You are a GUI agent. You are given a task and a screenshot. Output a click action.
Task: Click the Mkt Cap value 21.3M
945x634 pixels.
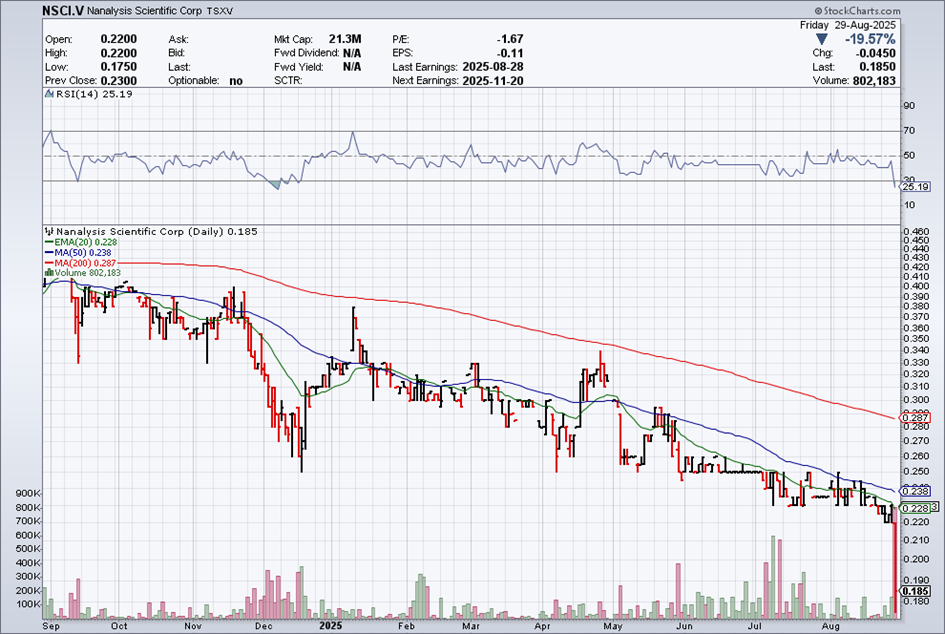pyautogui.click(x=345, y=39)
